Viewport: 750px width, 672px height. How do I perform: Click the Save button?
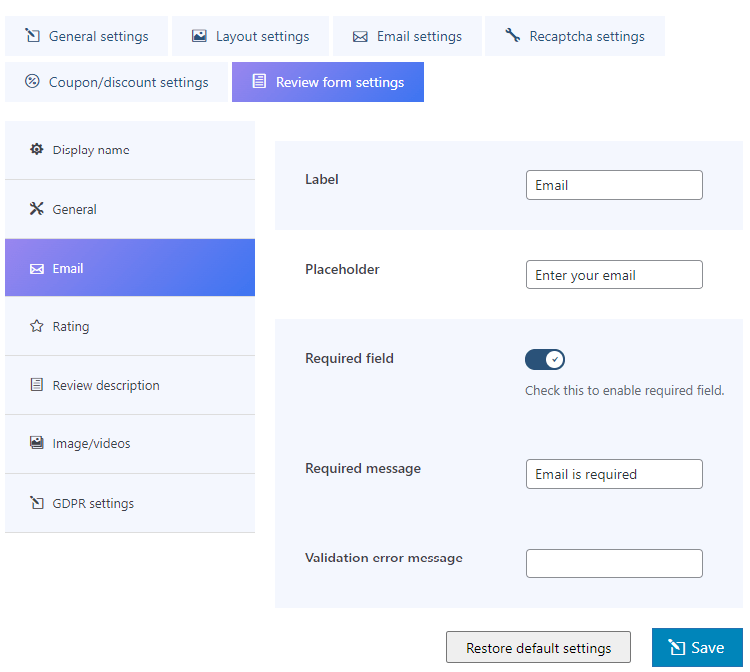click(x=697, y=647)
